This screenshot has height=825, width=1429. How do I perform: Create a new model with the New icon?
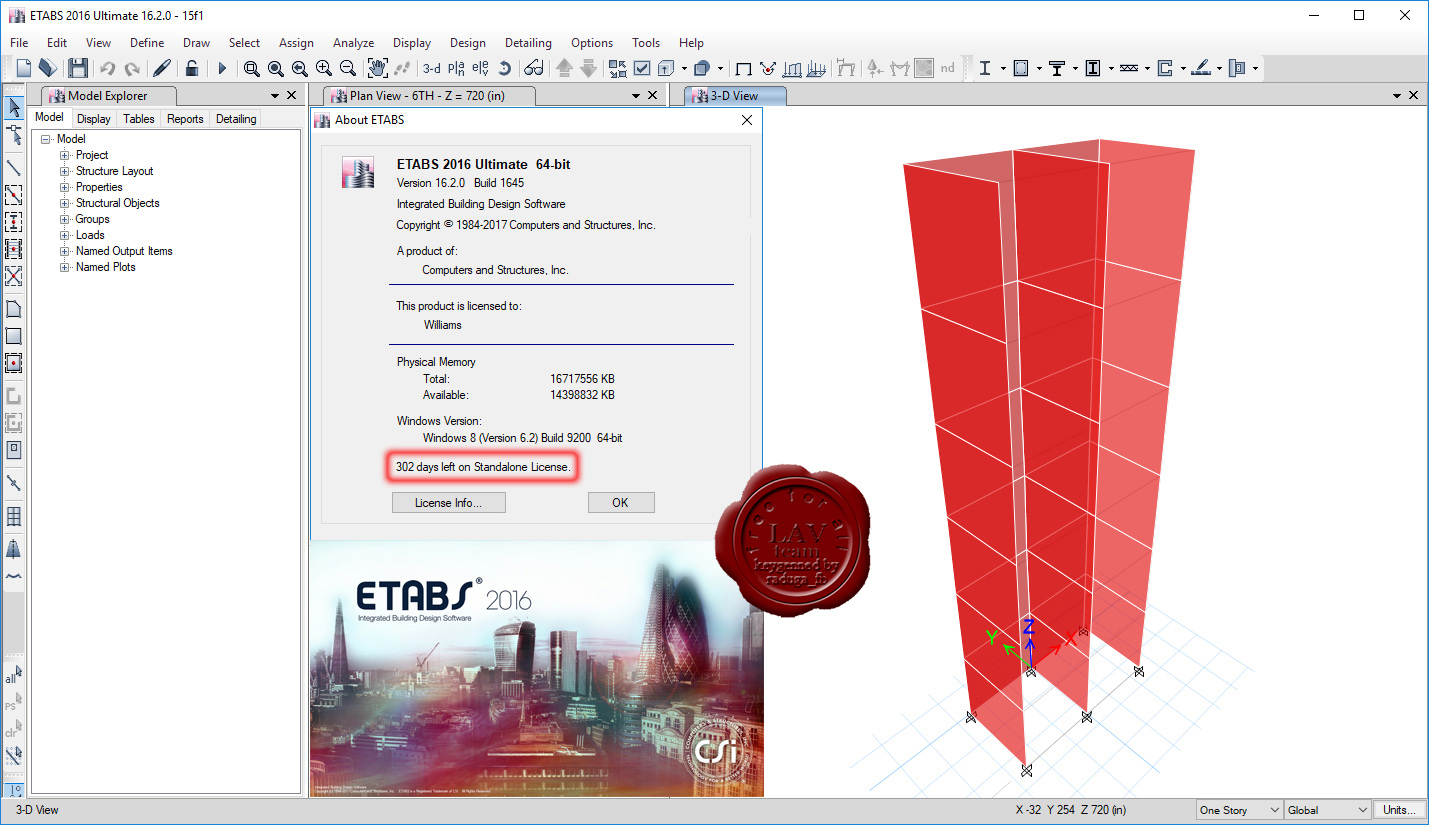[x=23, y=68]
